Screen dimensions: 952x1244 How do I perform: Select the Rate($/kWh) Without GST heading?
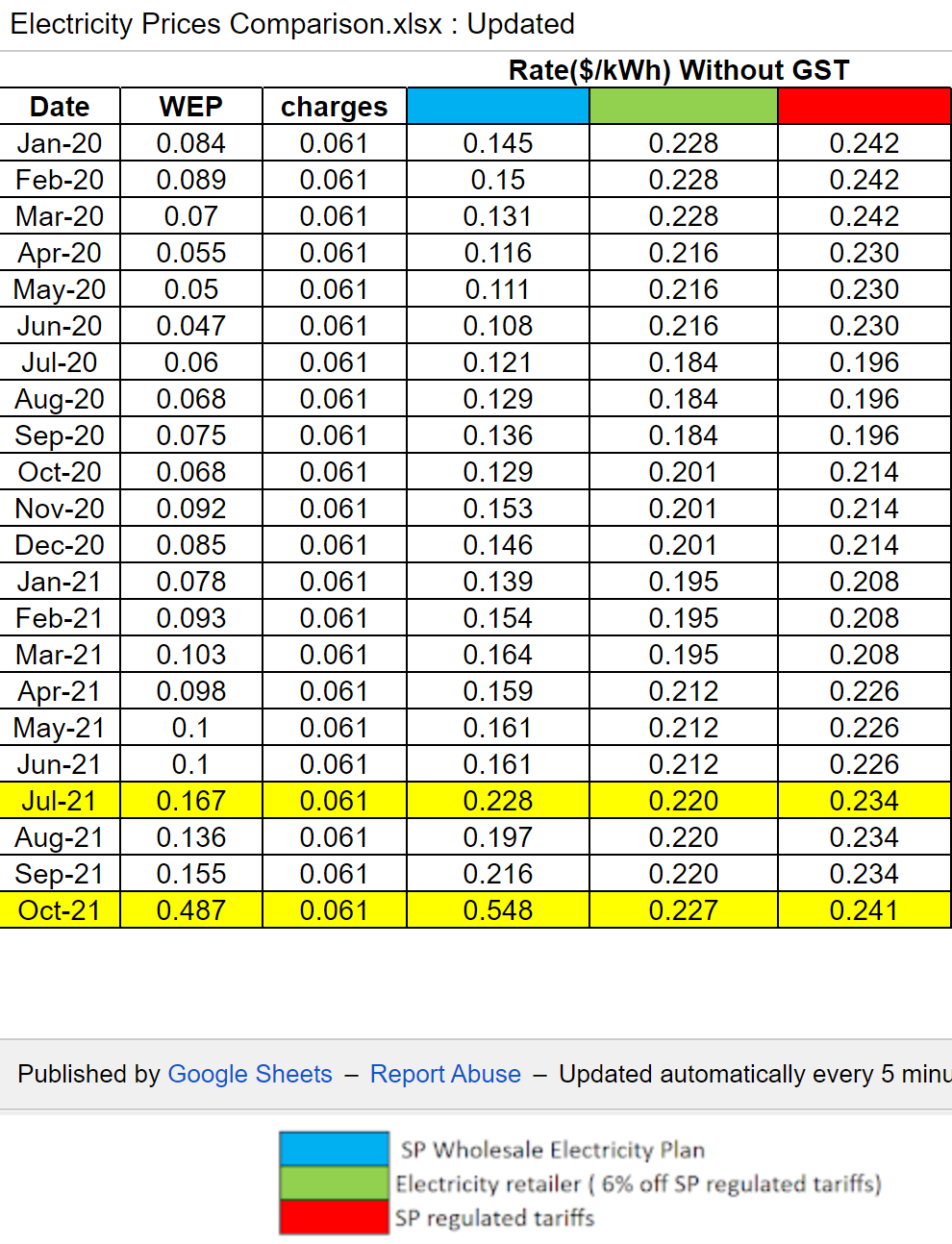point(678,69)
